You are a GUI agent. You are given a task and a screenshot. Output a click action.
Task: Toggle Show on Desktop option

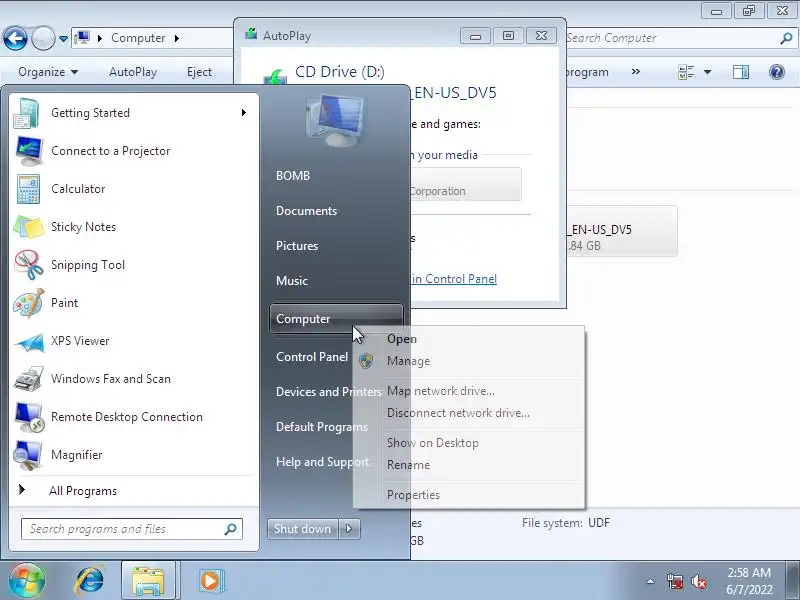(x=469, y=443)
